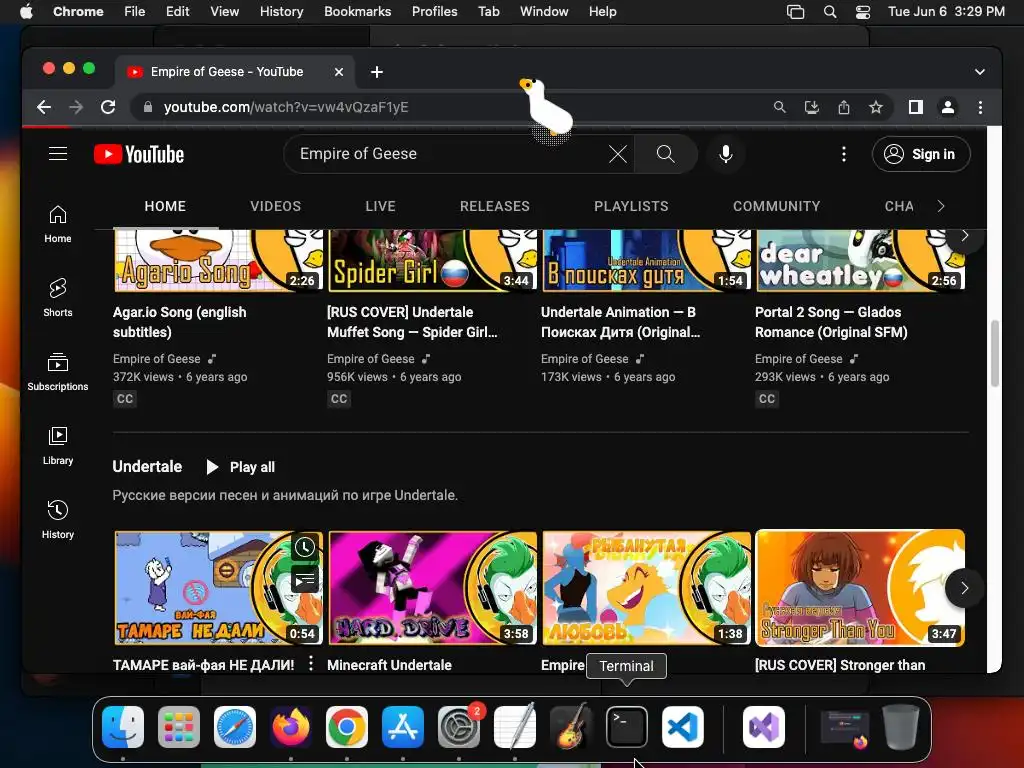Open Subscriptions in the sidebar
The image size is (1024, 768).
pos(57,371)
